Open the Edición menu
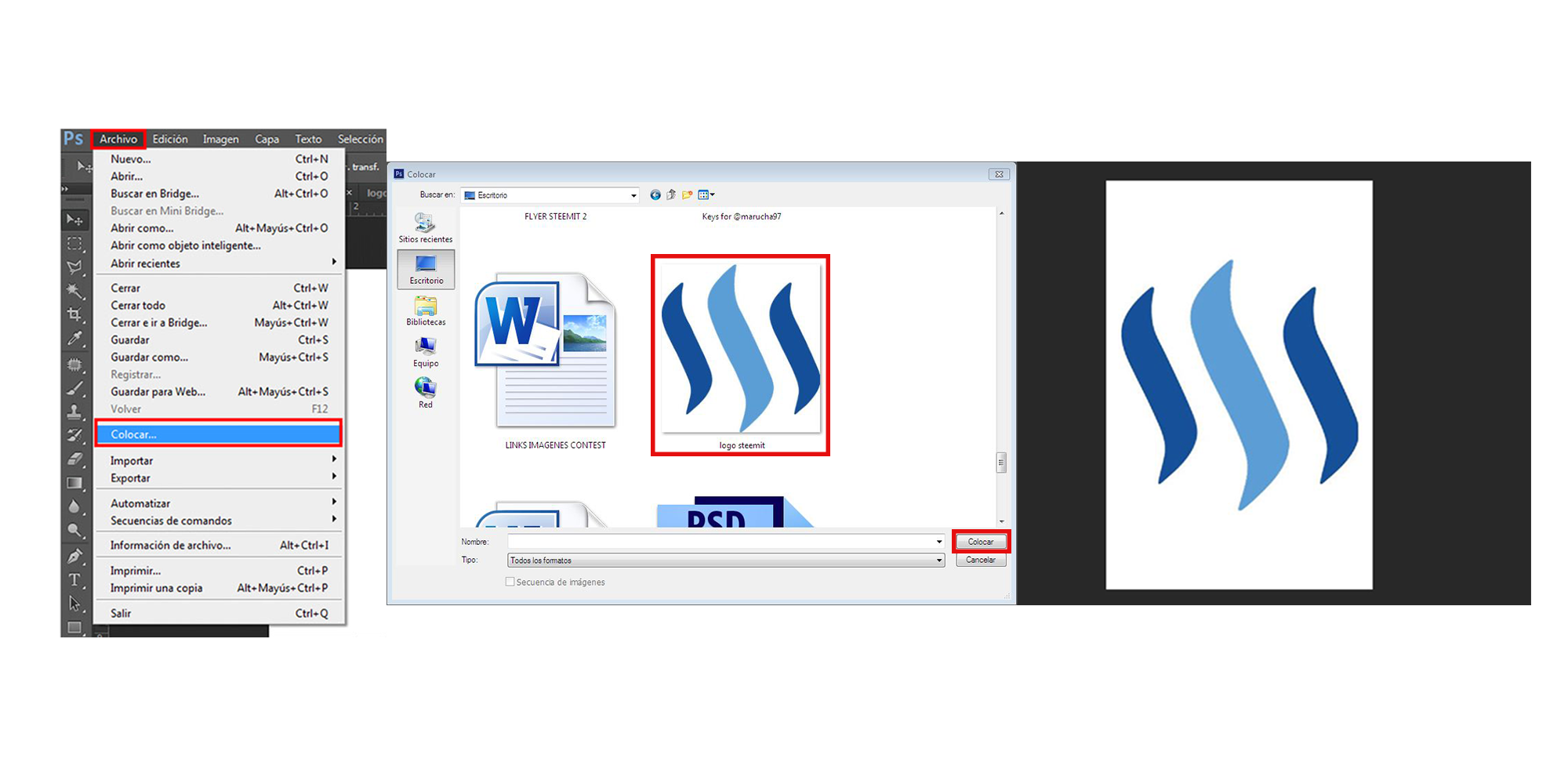Screen dimensions: 1568x784 170,139
